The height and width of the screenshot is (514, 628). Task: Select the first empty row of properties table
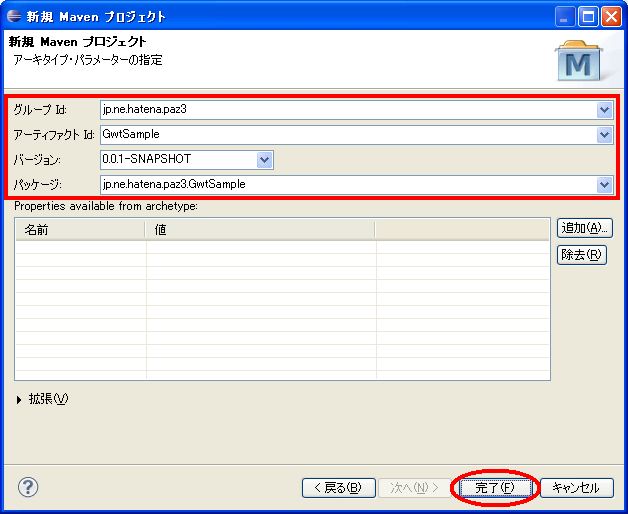tap(282, 247)
